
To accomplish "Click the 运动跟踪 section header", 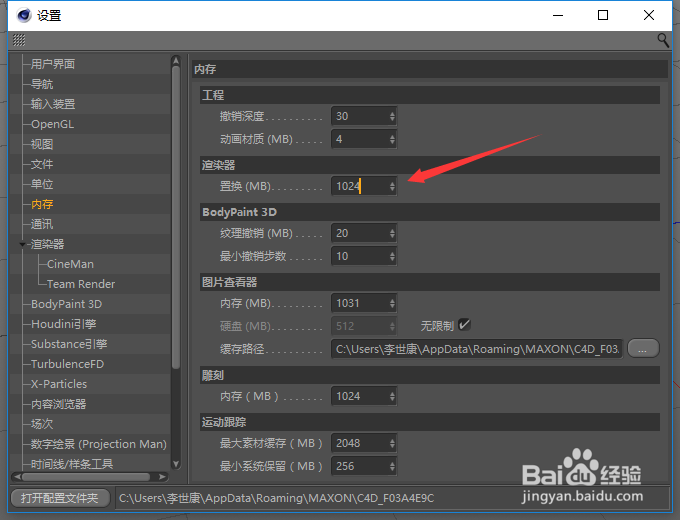I will point(430,422).
